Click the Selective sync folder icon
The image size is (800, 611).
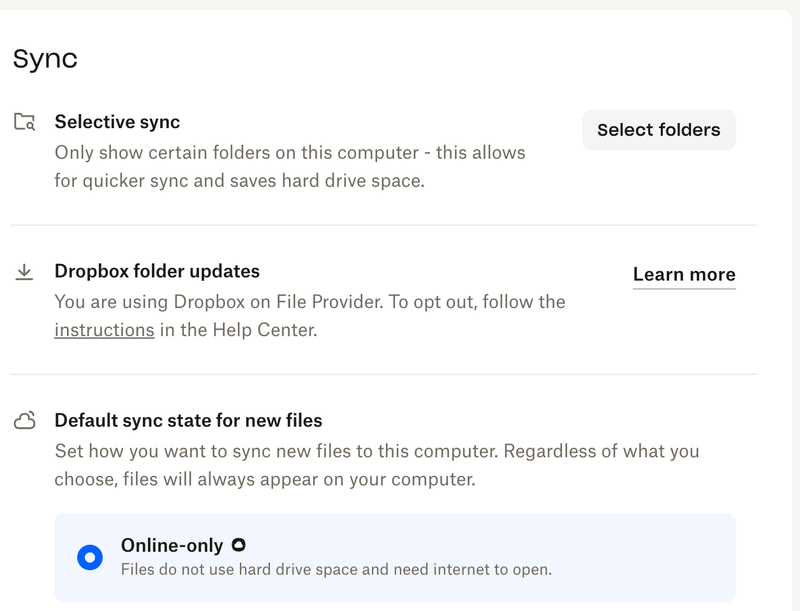(x=25, y=123)
